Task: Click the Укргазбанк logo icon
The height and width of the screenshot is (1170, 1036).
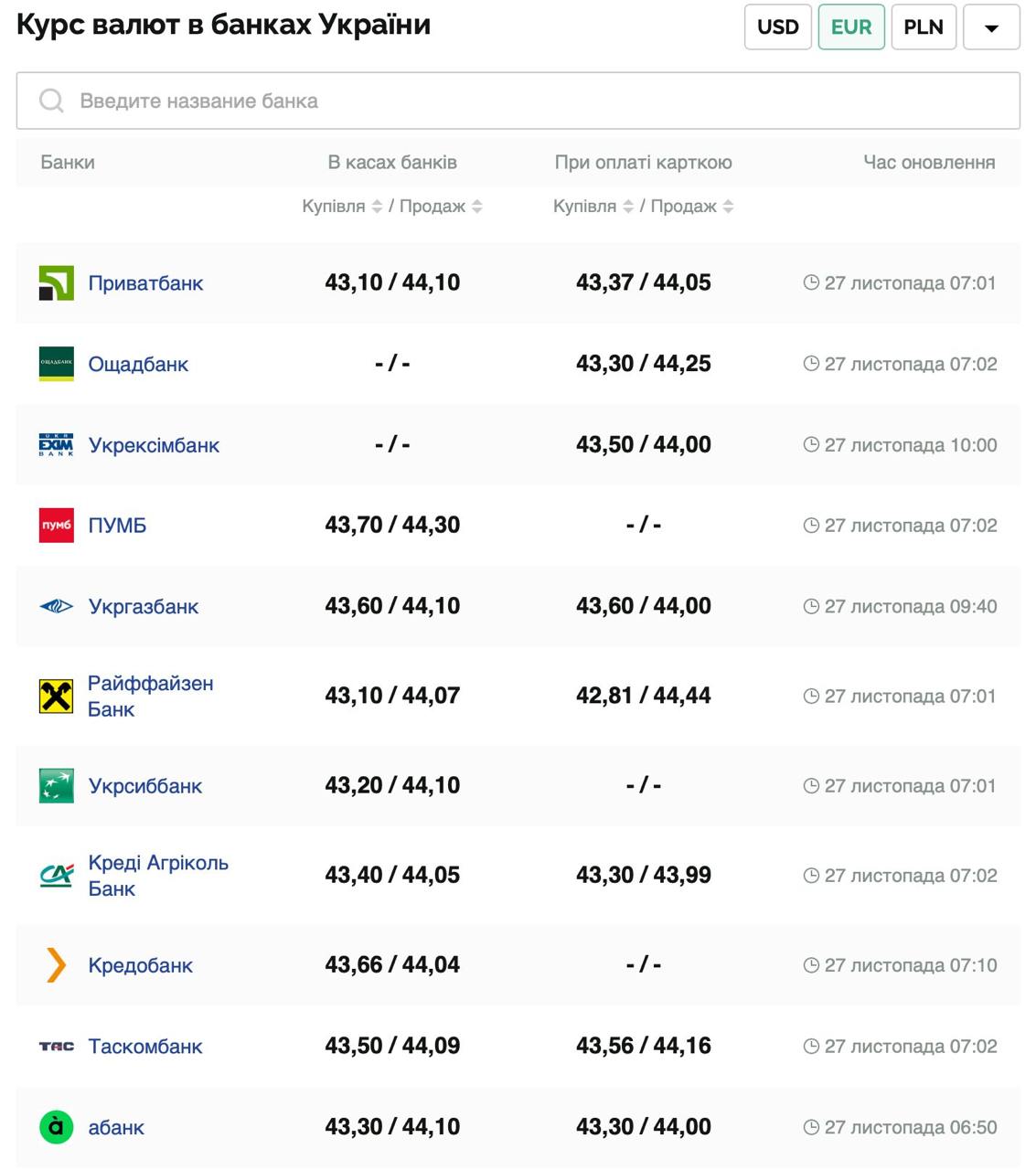Action: 56,606
